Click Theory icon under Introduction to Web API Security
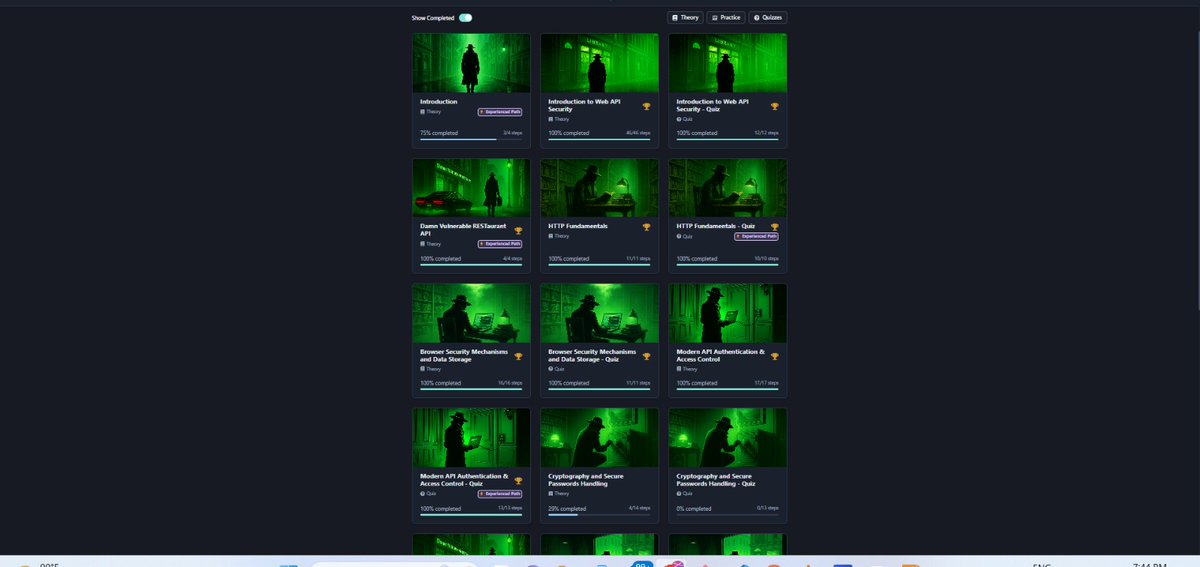The image size is (1200, 567). click(551, 119)
